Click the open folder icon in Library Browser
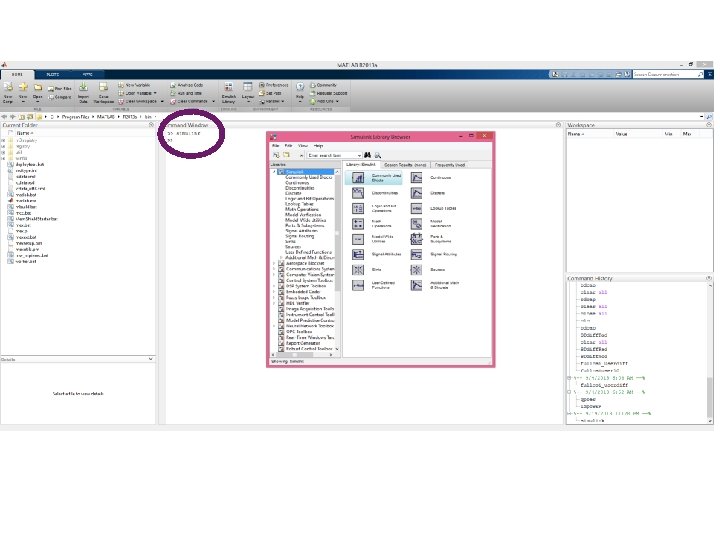The image size is (720, 540). [286, 155]
